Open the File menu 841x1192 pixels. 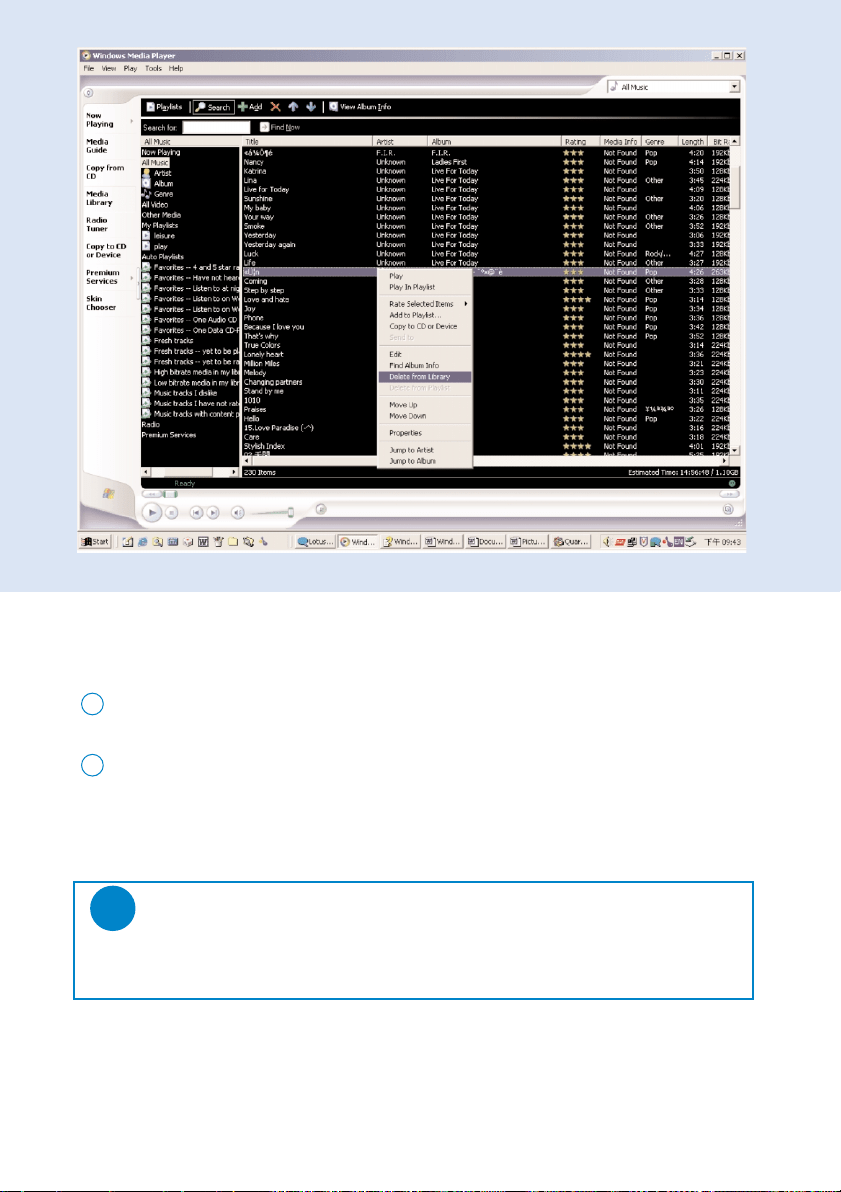tap(89, 68)
